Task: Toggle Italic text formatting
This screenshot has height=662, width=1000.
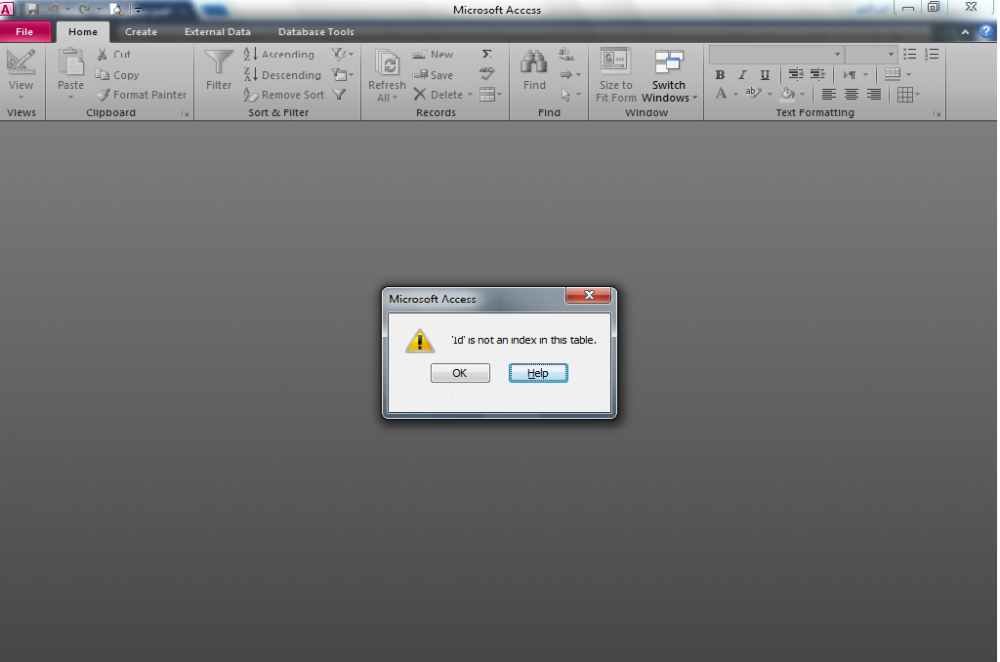Action: point(742,75)
